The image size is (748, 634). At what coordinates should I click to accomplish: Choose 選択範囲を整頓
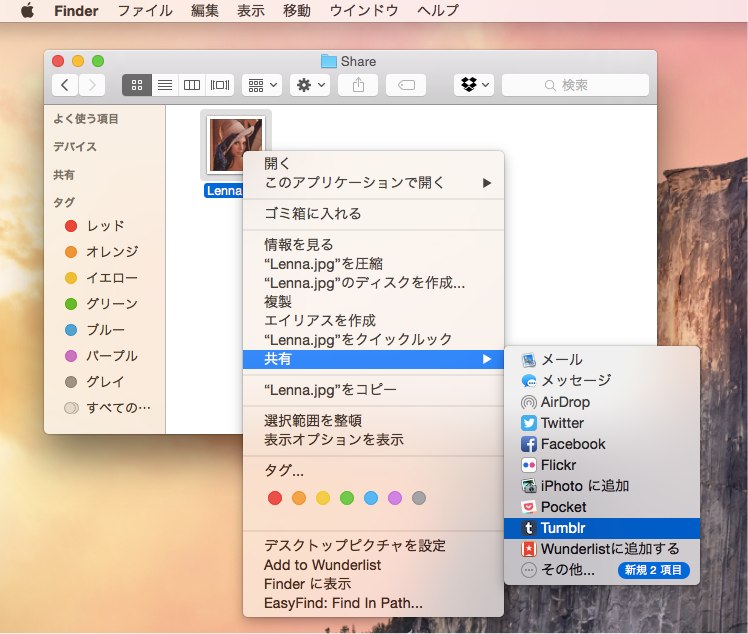[x=373, y=421]
